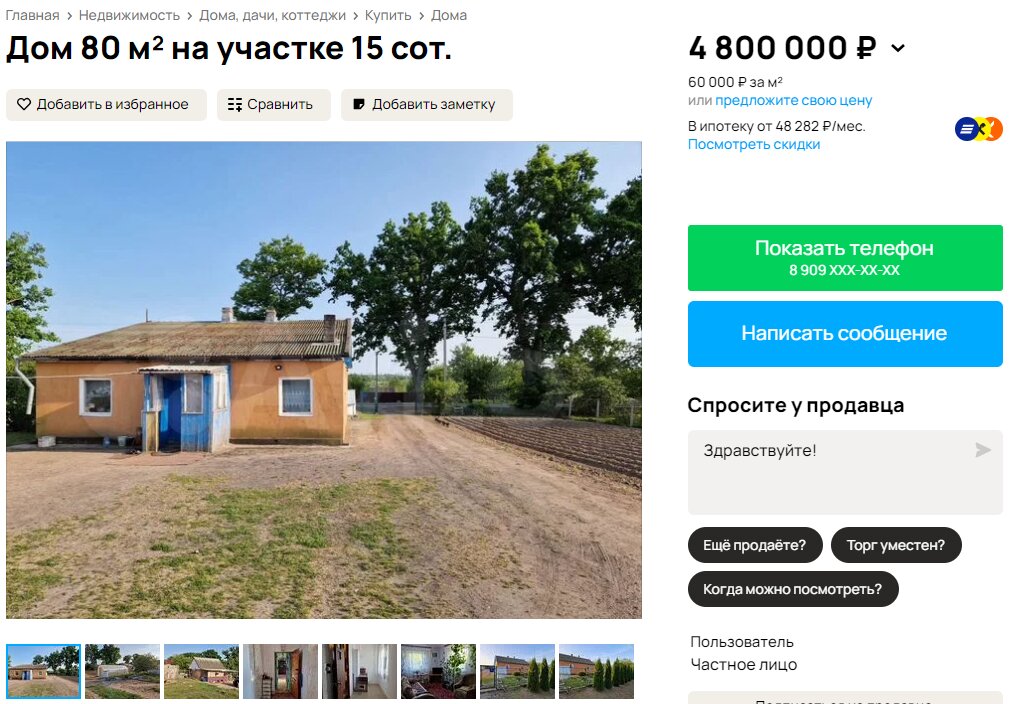
Task: Click the send arrow in the message box
Action: click(x=983, y=450)
